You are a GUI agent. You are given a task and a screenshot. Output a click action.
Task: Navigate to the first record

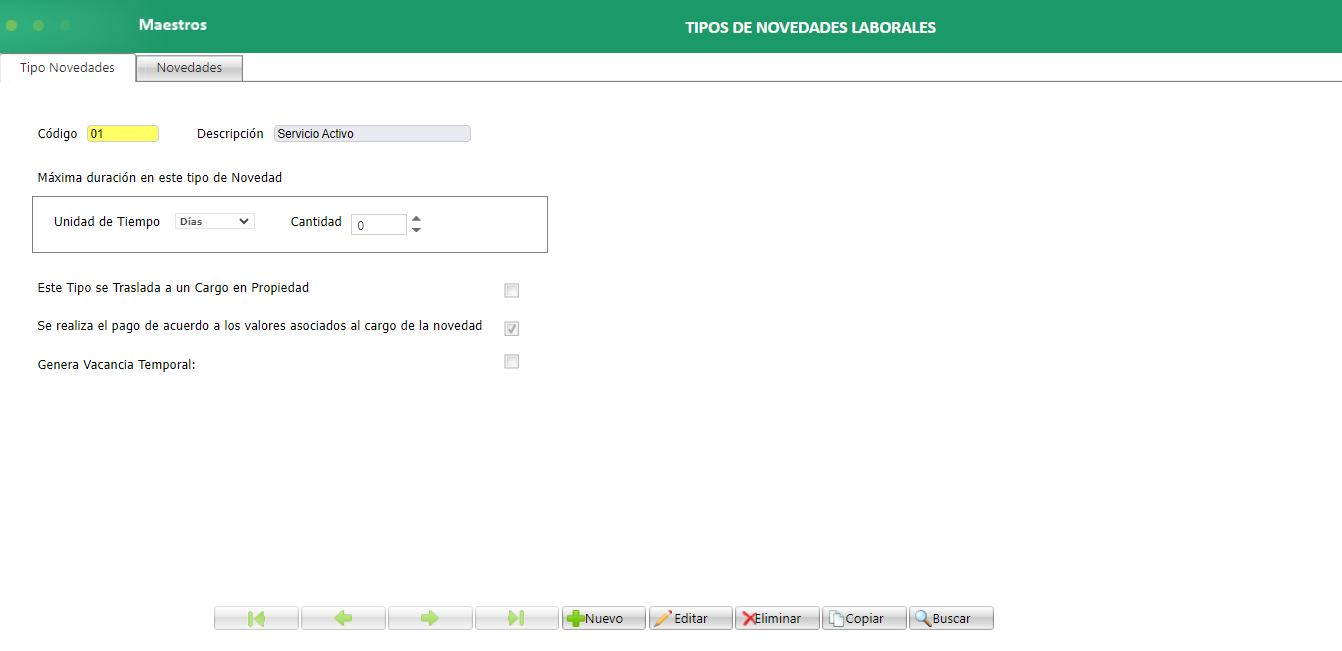pyautogui.click(x=256, y=618)
